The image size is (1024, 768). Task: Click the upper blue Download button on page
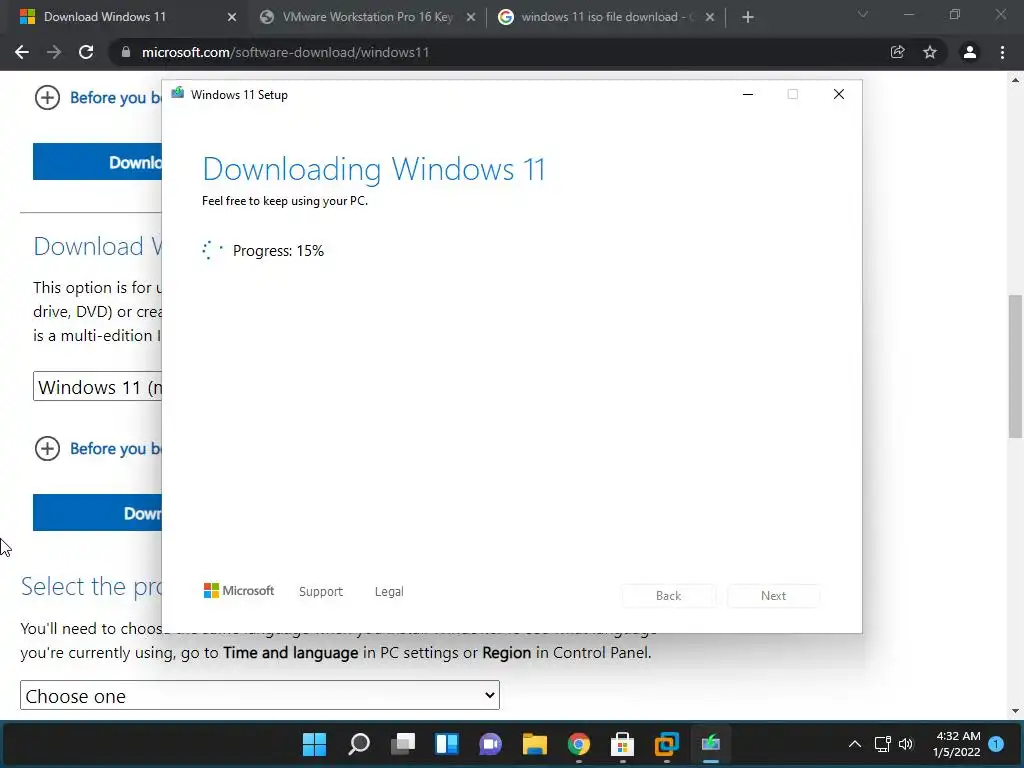(97, 162)
